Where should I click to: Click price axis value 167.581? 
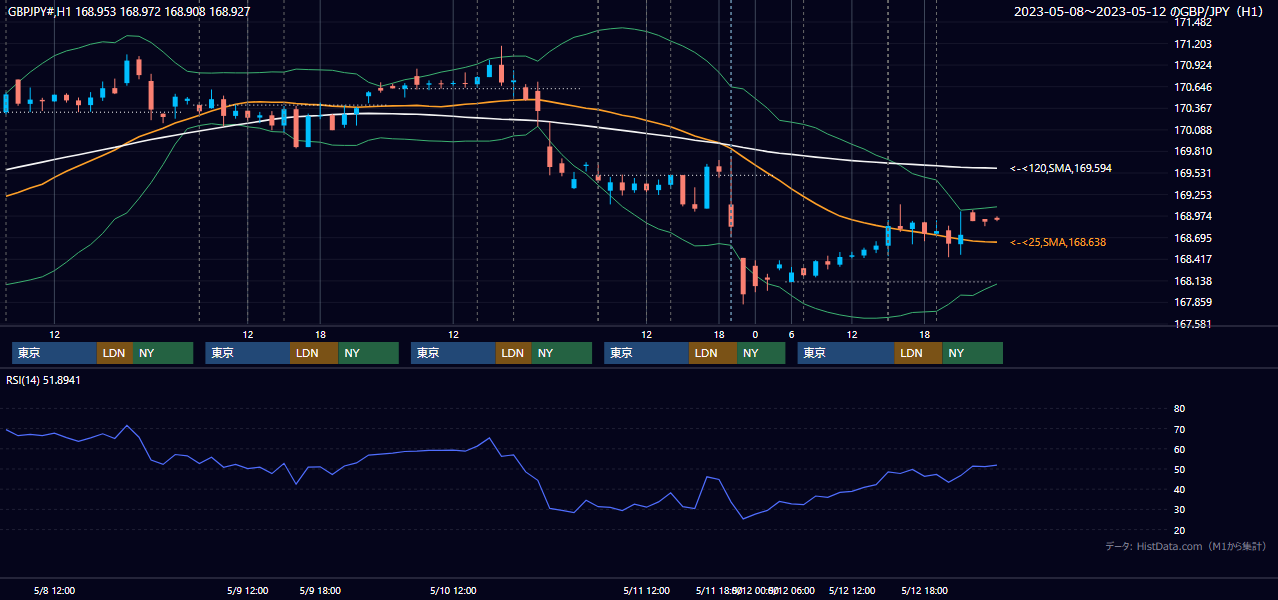pyautogui.click(x=1193, y=324)
